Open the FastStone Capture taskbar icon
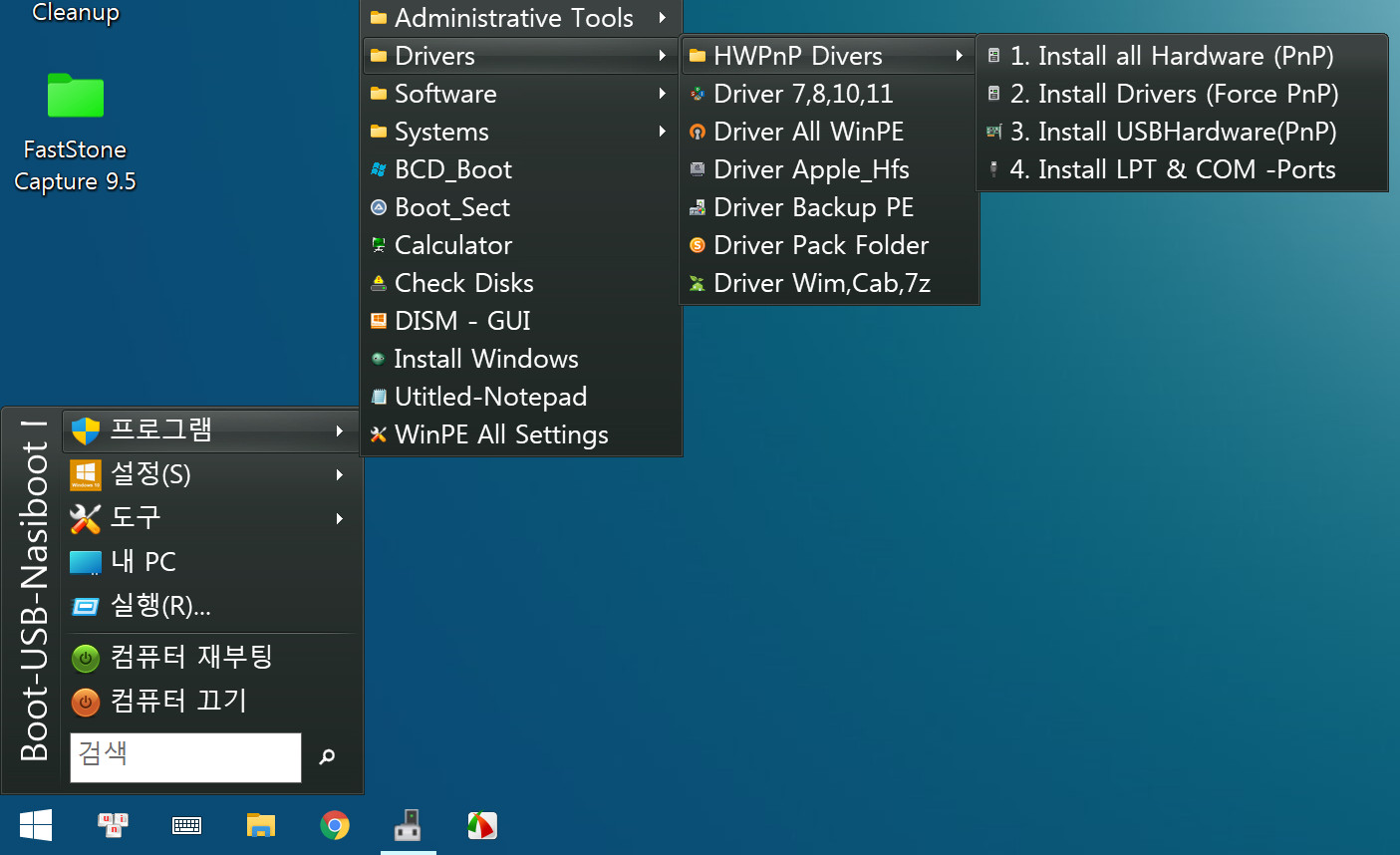 coord(482,825)
